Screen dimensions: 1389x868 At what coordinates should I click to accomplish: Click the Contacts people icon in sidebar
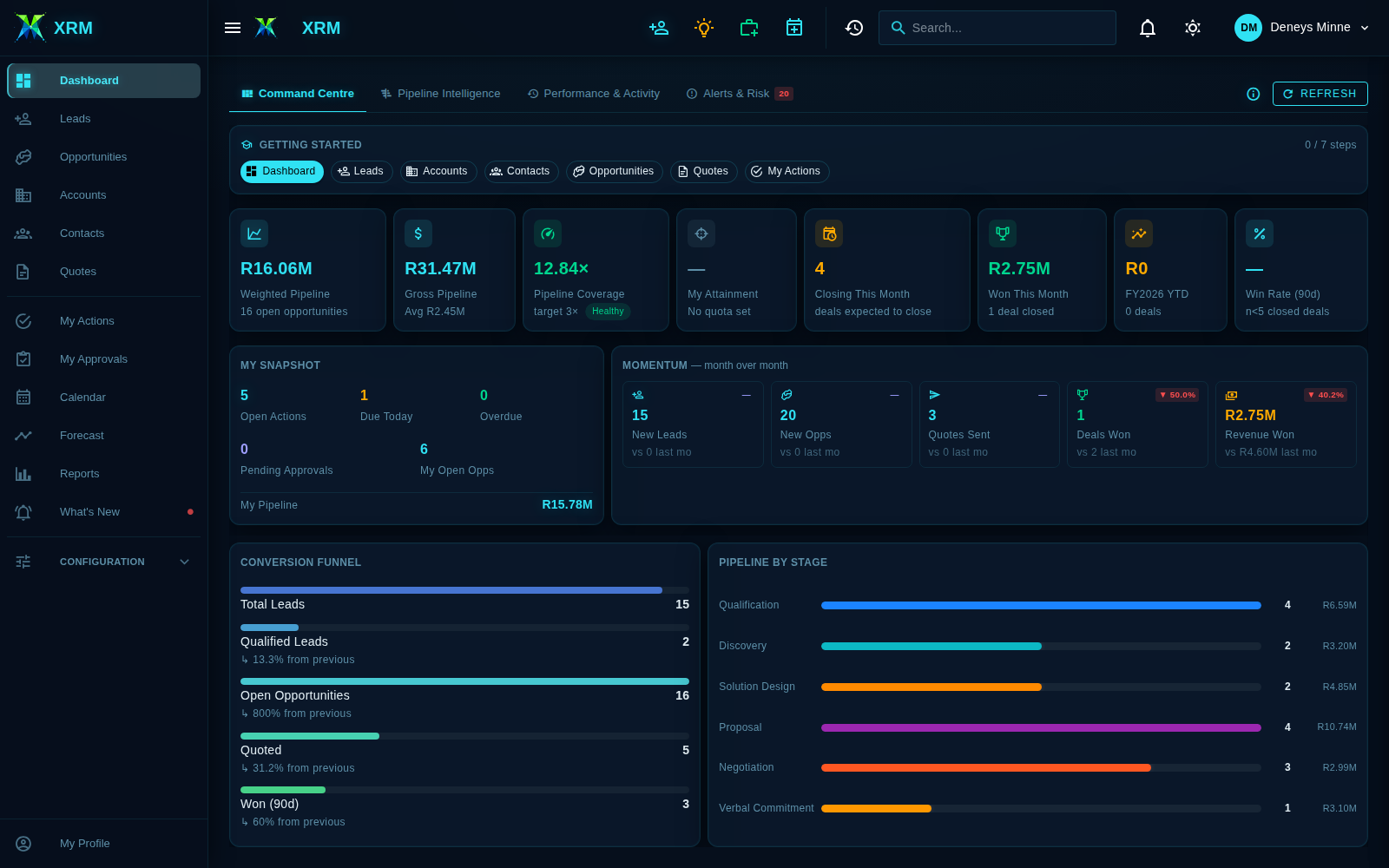23,233
